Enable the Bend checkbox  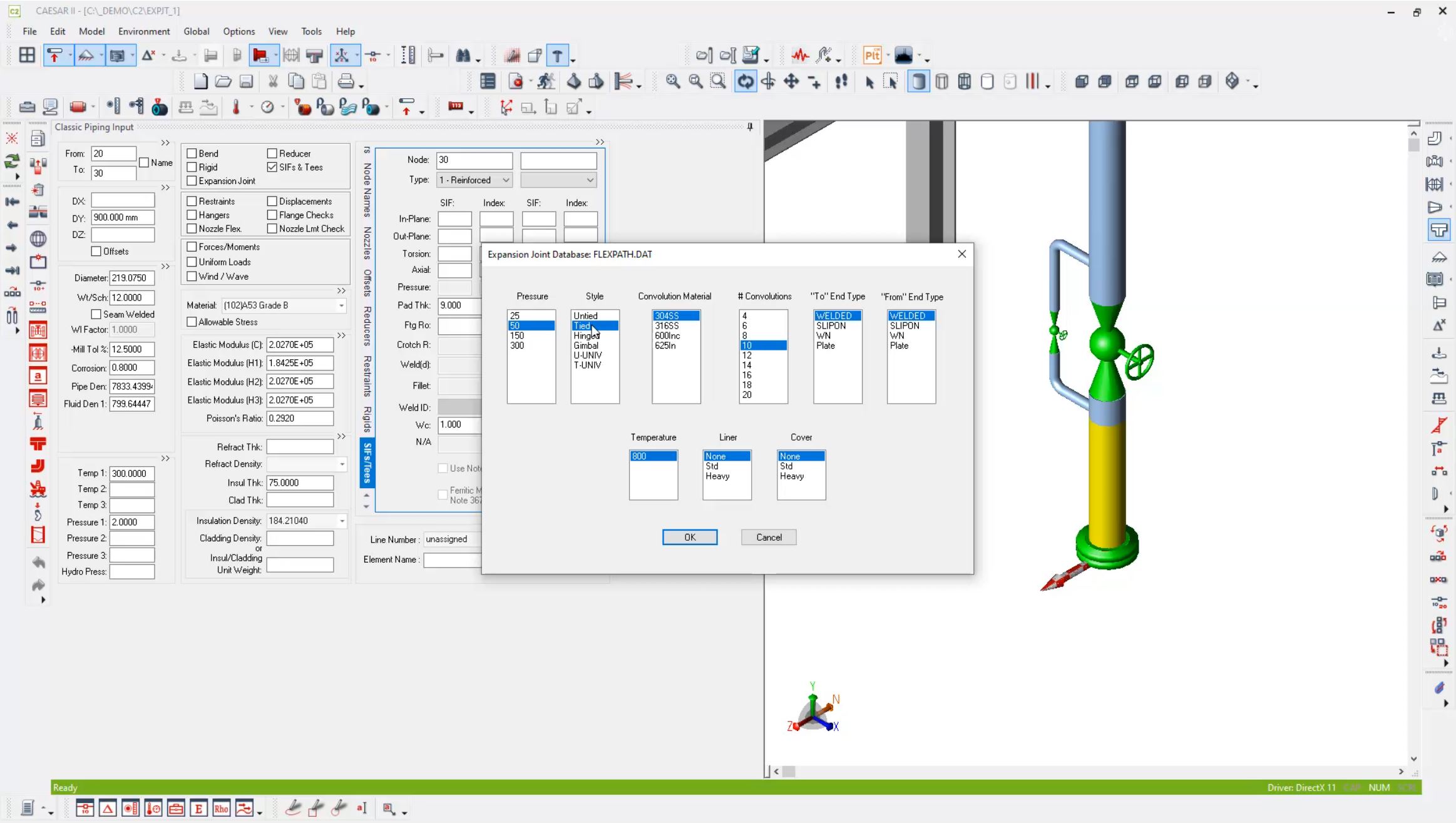pos(192,153)
